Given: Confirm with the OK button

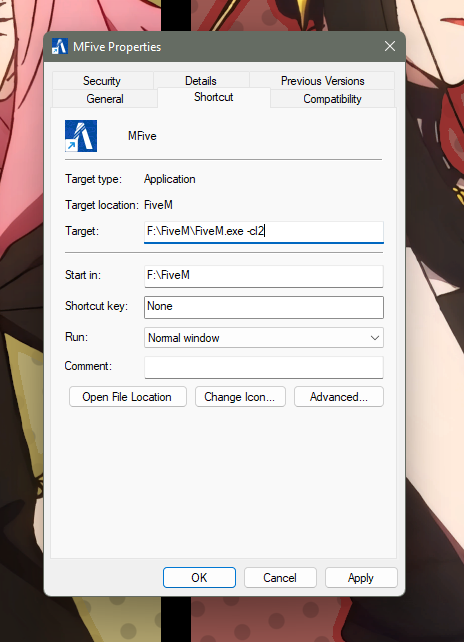Looking at the screenshot, I should 199,577.
